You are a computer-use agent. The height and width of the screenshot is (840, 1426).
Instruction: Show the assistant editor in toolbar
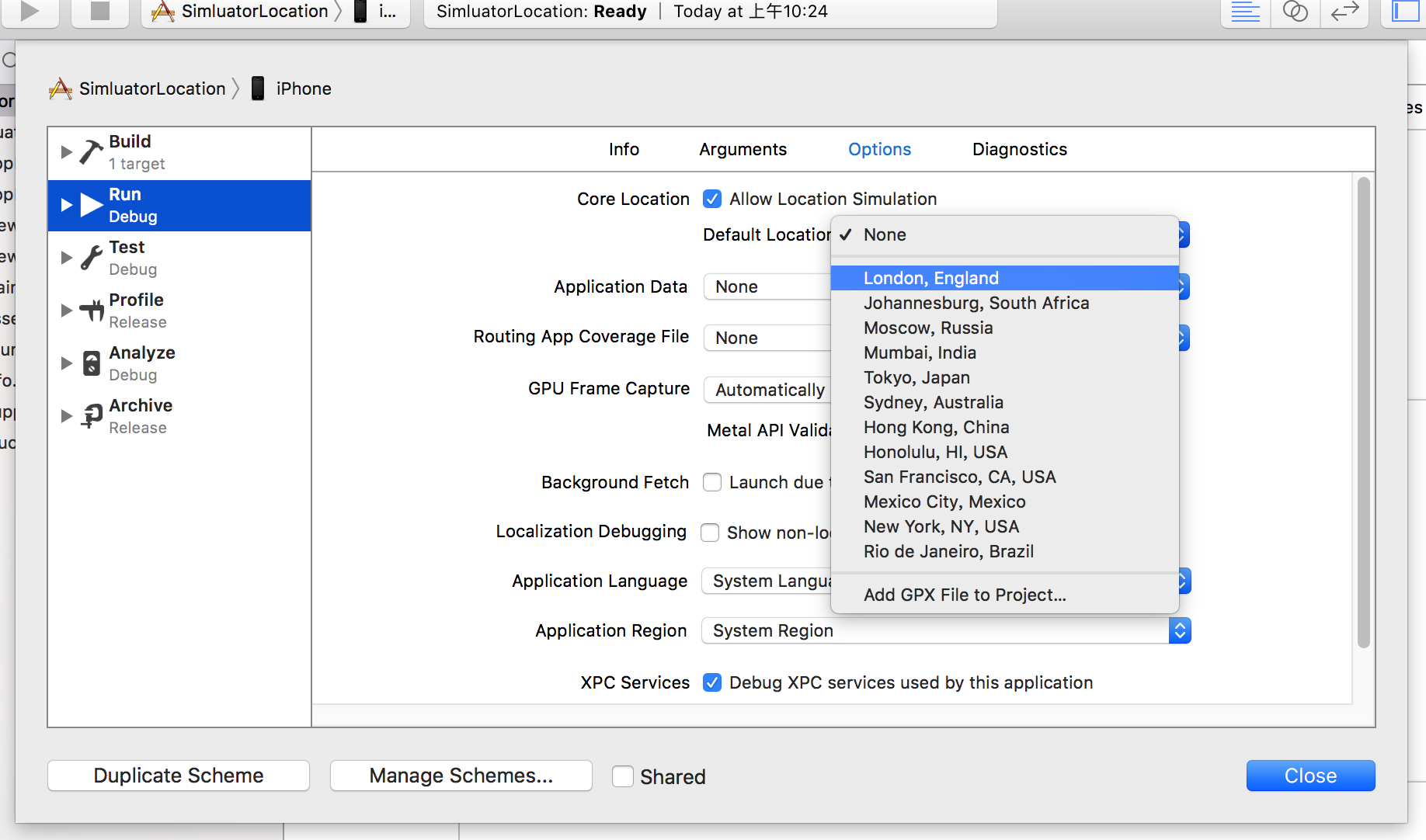pos(1295,12)
